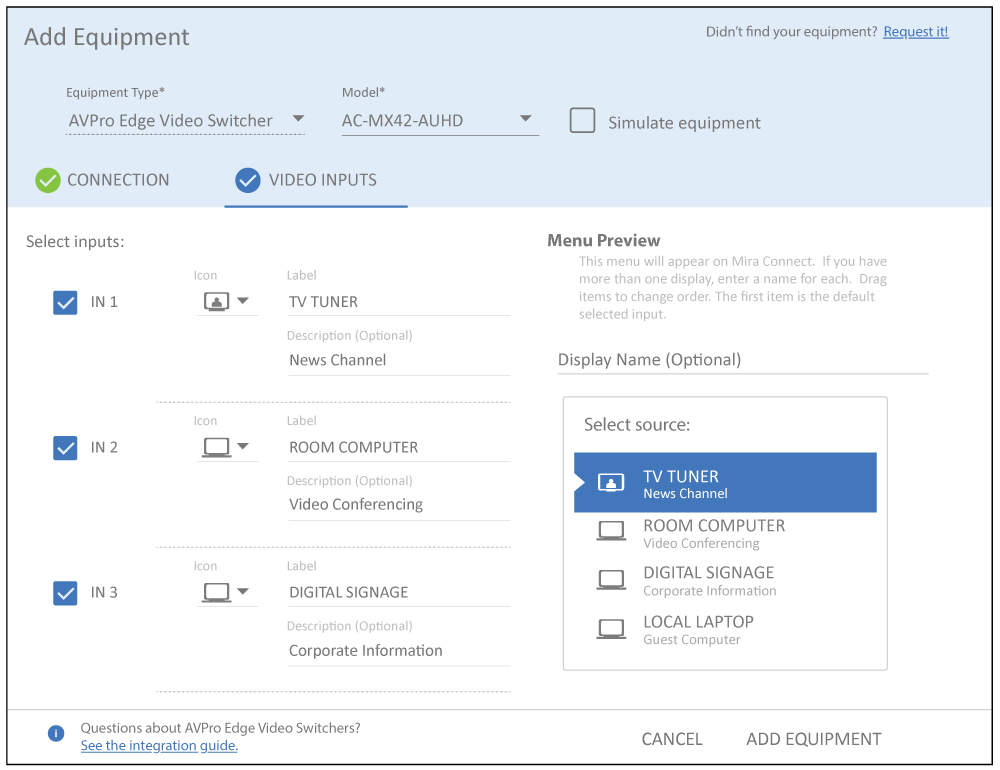Enable Simulate equipment
This screenshot has height=770, width=1000.
(x=581, y=119)
